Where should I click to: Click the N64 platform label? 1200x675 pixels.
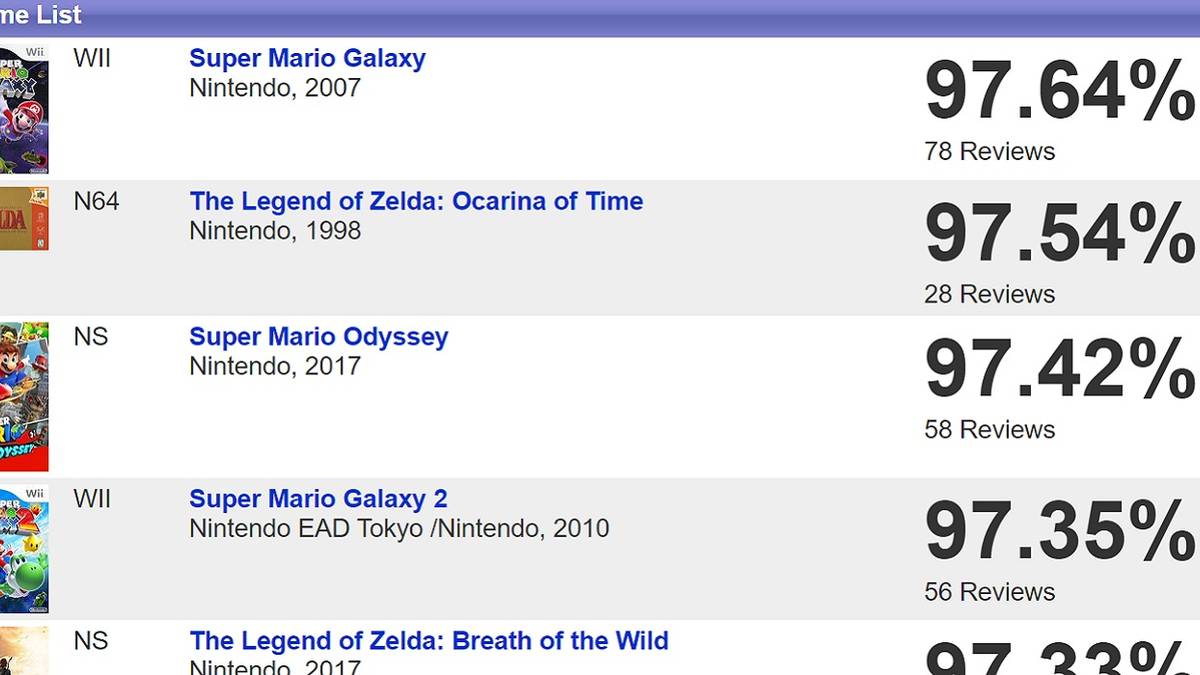tap(96, 202)
